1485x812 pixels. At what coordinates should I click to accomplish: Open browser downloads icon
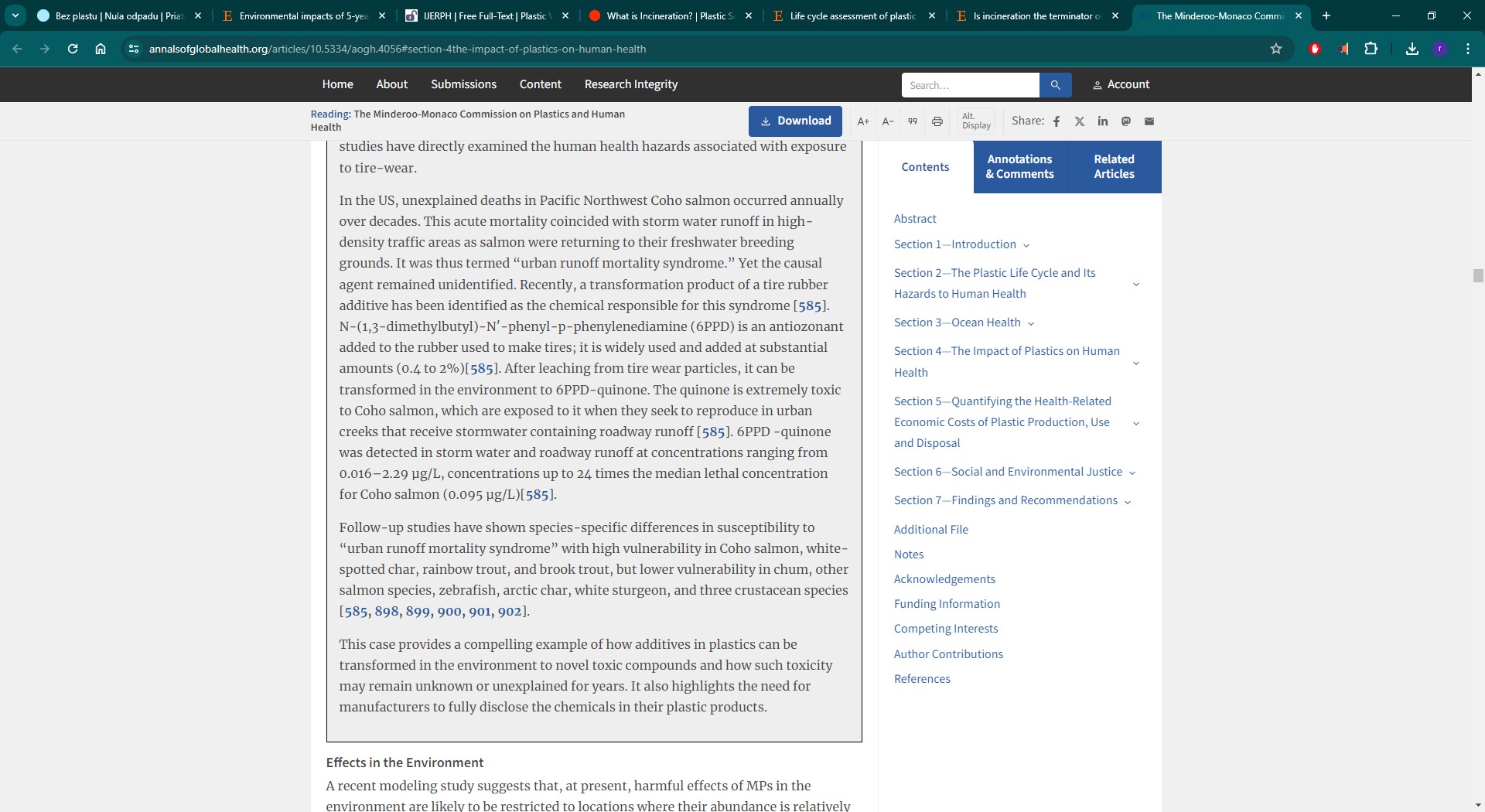[1412, 49]
